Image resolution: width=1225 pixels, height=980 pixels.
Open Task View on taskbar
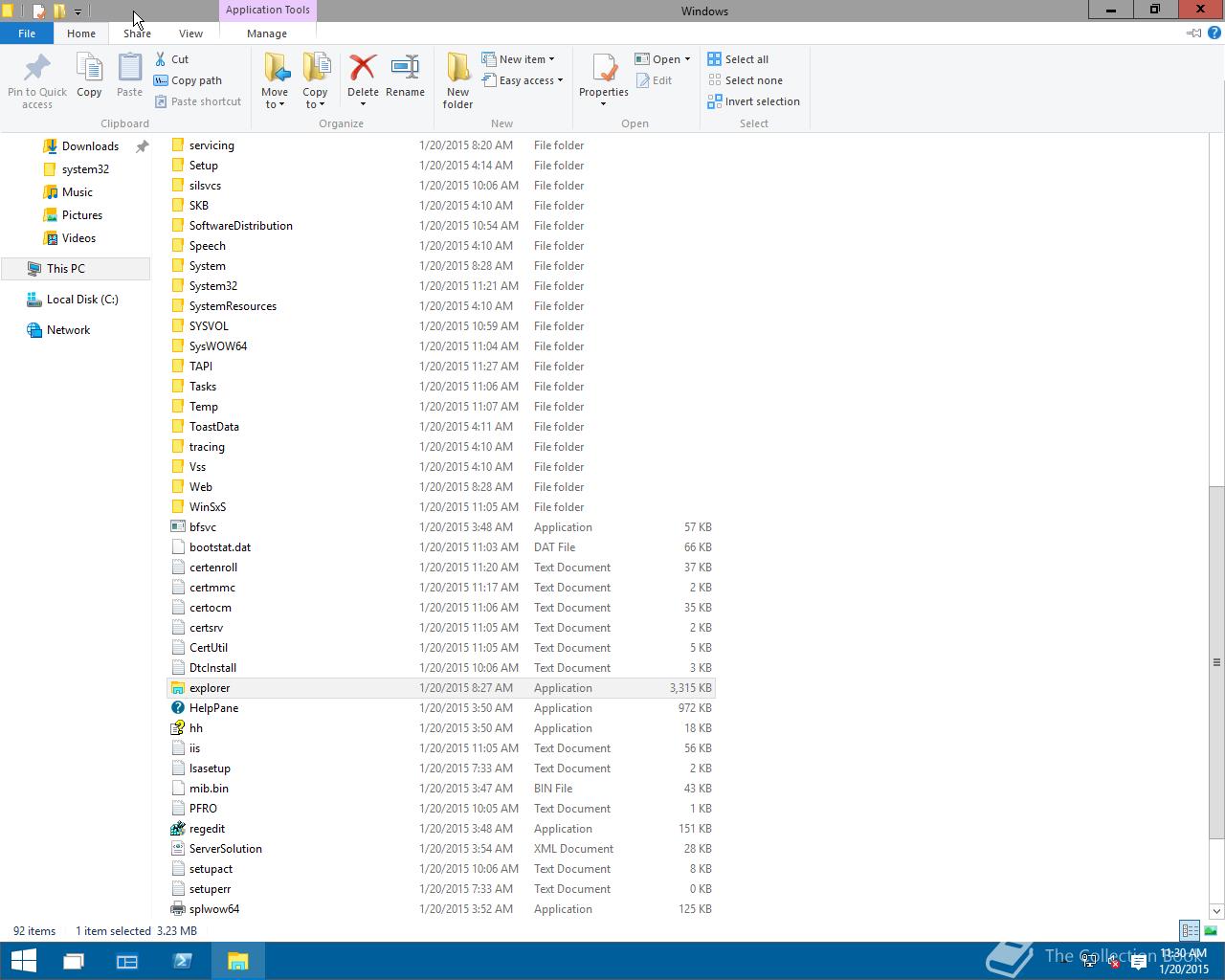74,961
